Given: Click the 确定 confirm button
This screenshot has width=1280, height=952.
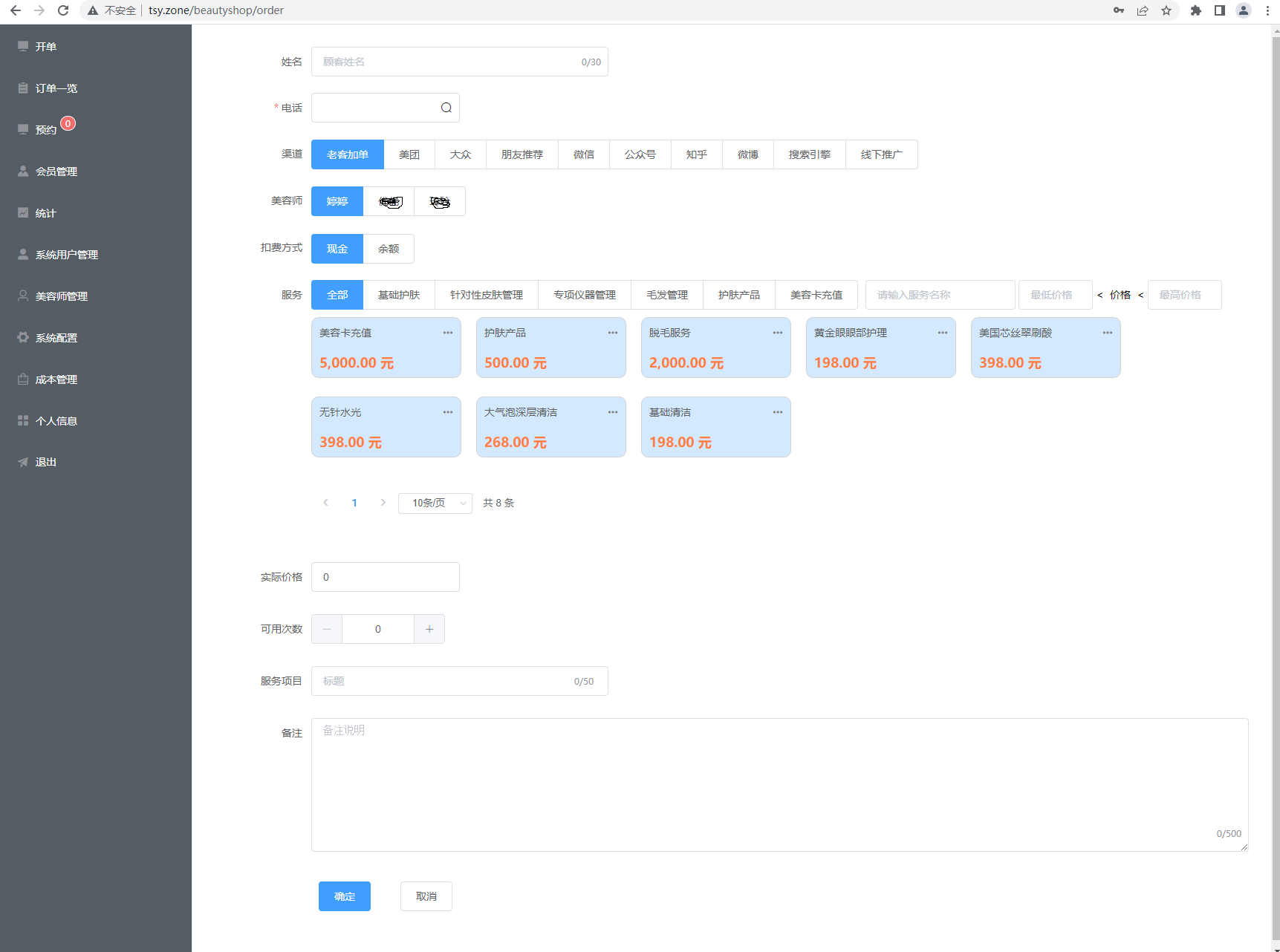Looking at the screenshot, I should [x=345, y=896].
